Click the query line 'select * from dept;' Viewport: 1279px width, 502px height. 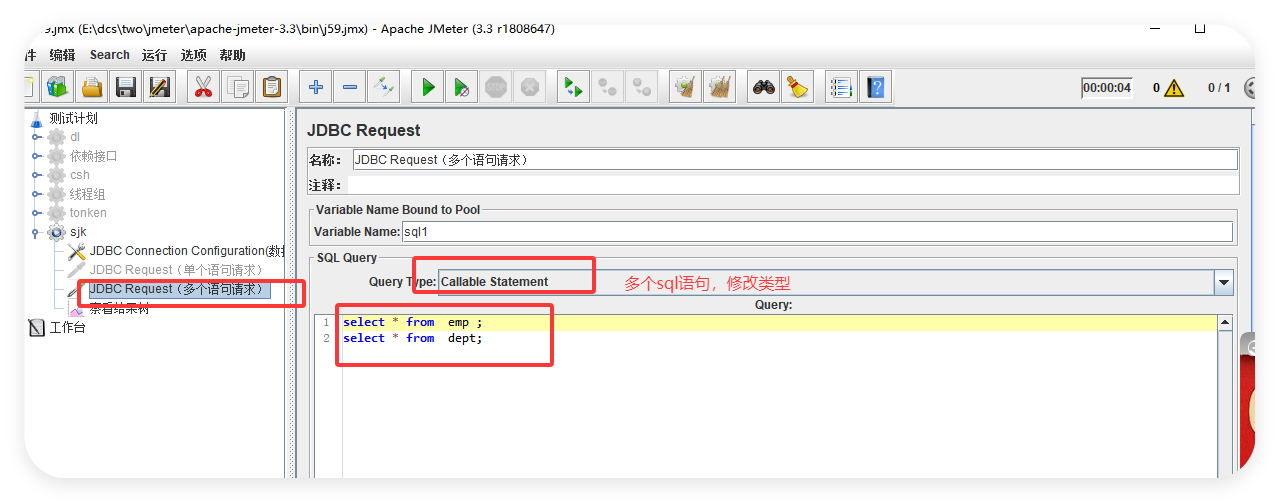[412, 339]
